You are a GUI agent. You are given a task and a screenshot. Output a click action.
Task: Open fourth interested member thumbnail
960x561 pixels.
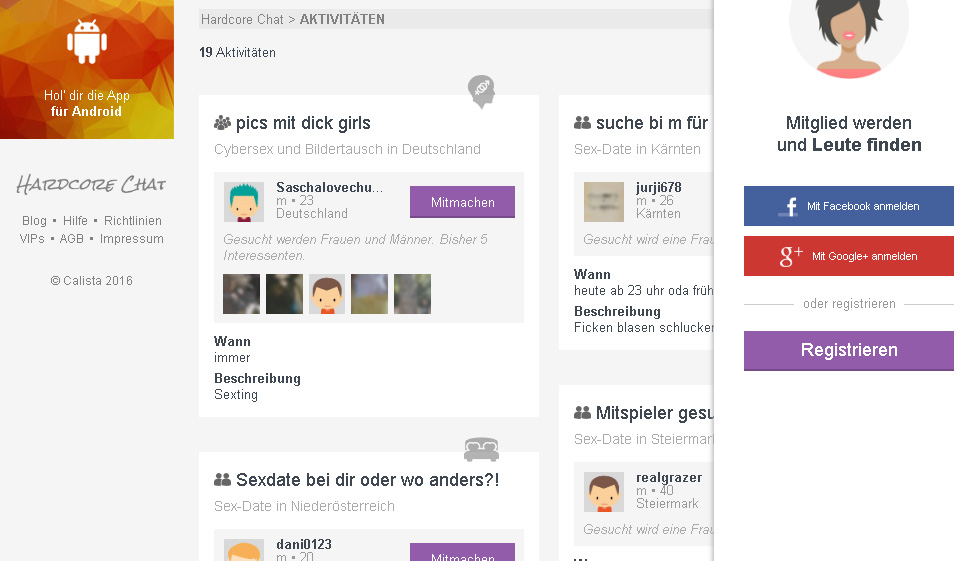click(369, 294)
